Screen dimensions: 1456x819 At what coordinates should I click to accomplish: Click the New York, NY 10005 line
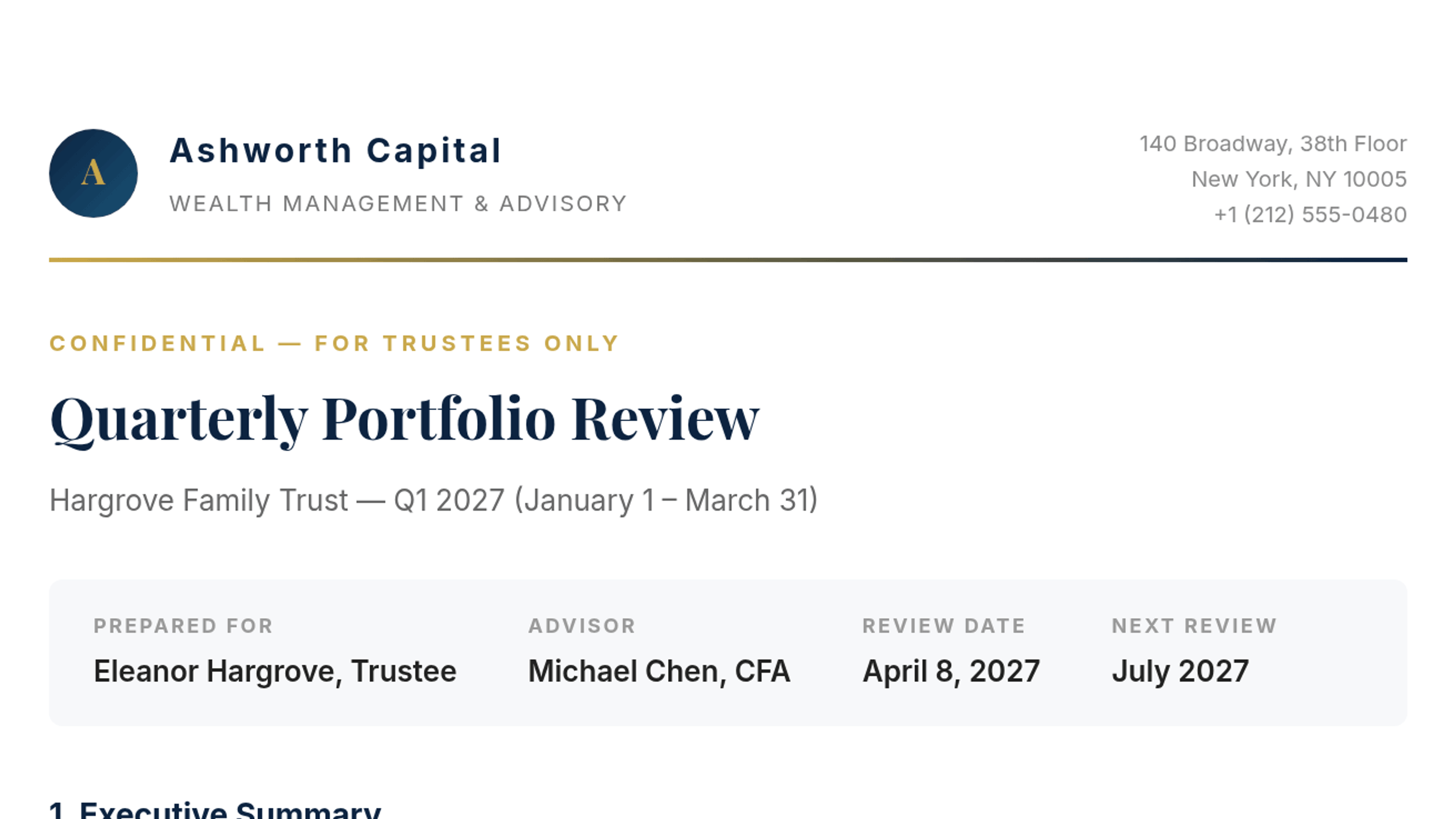1299,179
